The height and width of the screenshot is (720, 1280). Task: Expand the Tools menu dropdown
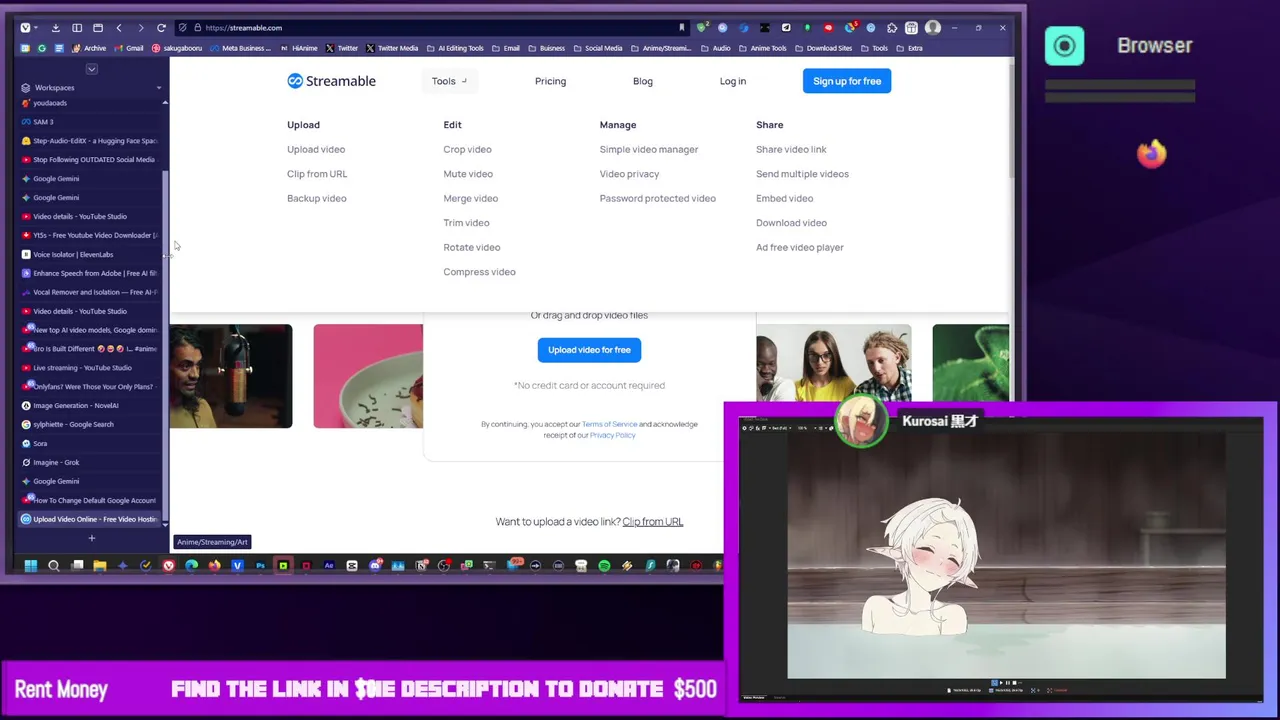(449, 81)
